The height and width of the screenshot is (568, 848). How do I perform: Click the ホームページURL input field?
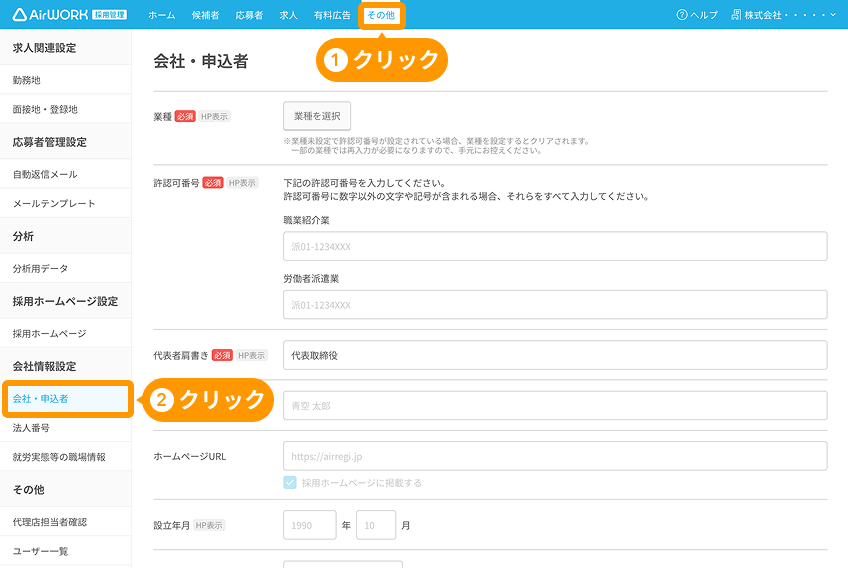coord(555,456)
